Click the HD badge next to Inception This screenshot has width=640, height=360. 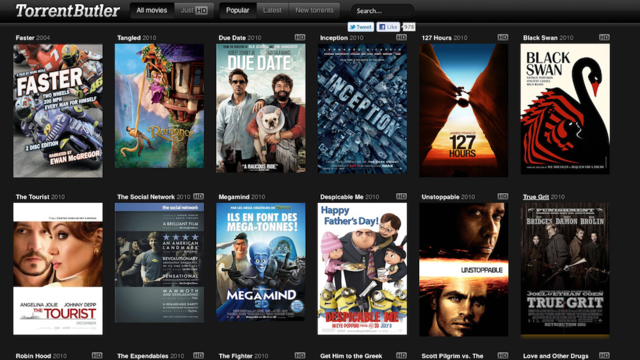coord(401,37)
